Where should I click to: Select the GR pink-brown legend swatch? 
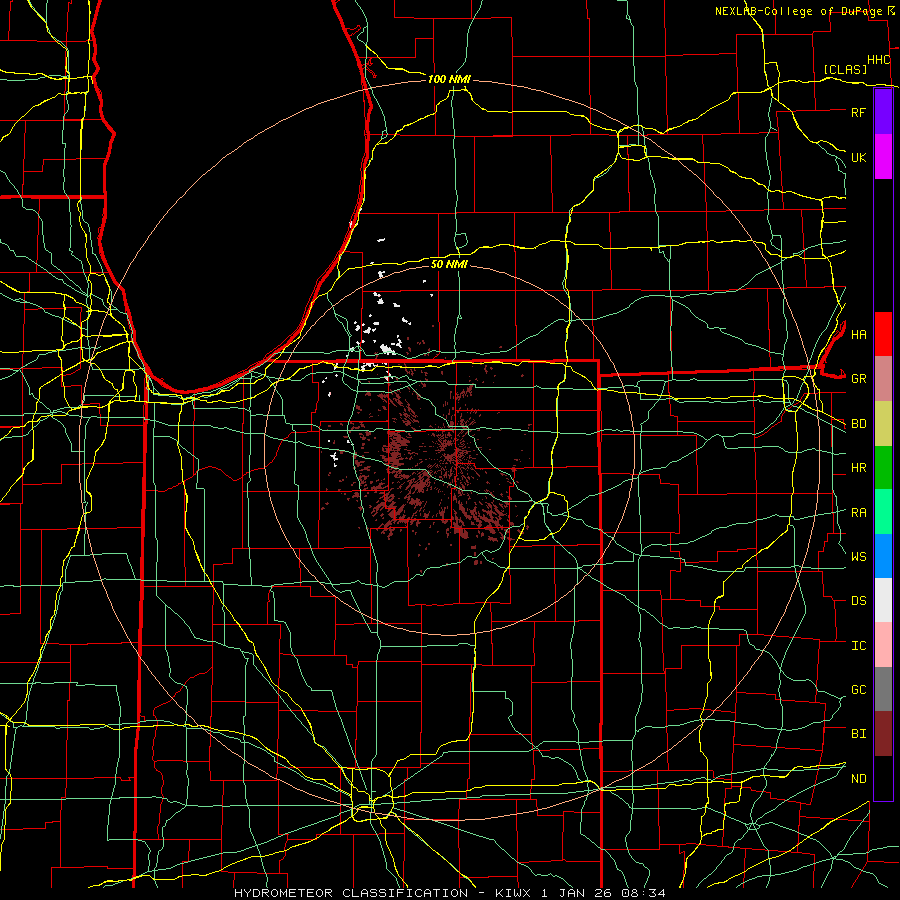pos(883,379)
